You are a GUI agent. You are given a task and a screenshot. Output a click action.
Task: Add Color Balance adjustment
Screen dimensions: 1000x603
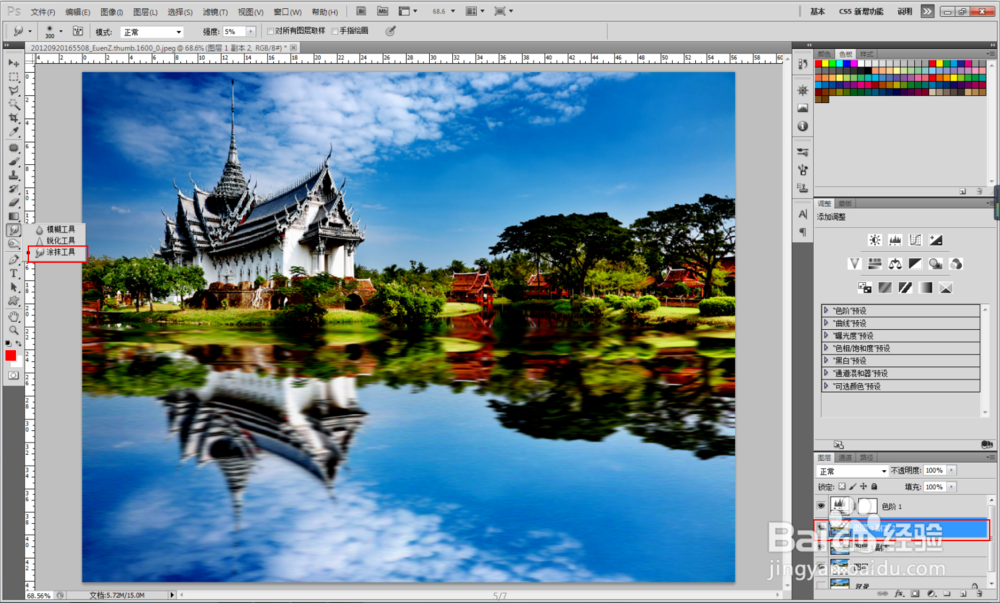pos(895,263)
